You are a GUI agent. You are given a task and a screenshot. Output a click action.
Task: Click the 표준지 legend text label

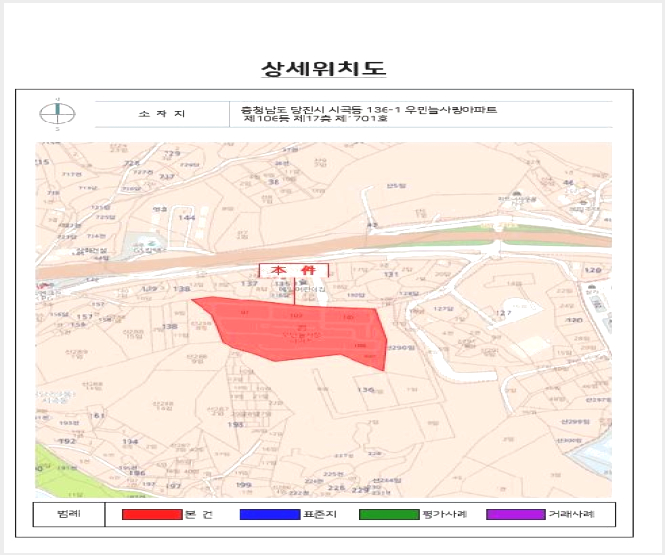point(320,514)
